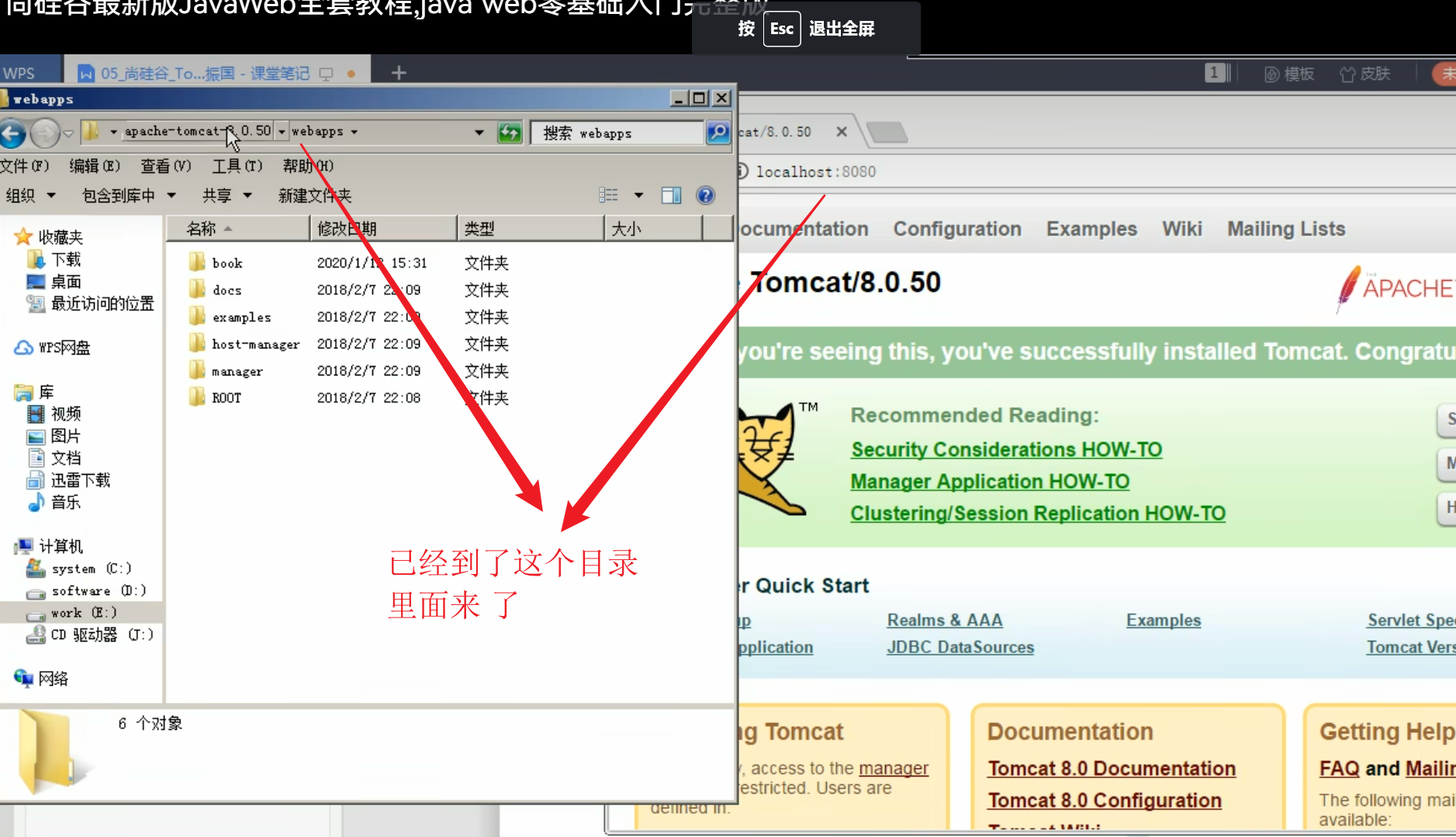Open the Explorer help question mark icon
The height and width of the screenshot is (837, 1456).
point(705,195)
